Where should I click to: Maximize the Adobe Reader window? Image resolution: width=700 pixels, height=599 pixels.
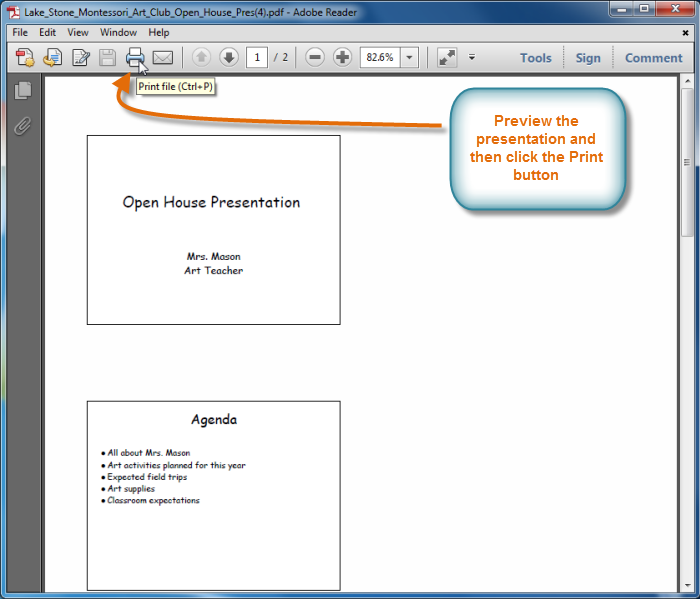[x=644, y=8]
